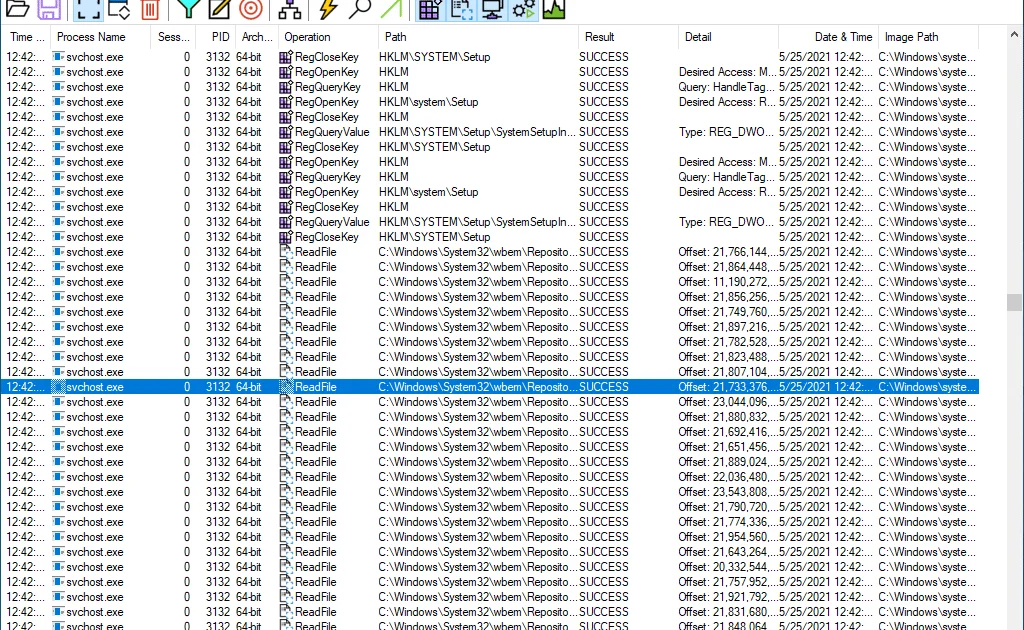Viewport: 1024px width, 630px height.
Task: Select the include-process-from-window target icon
Action: point(249,10)
